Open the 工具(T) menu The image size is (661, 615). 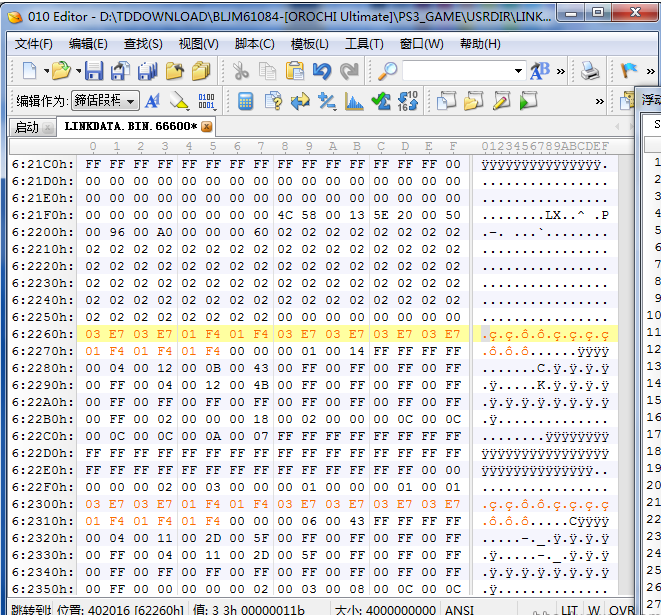363,44
